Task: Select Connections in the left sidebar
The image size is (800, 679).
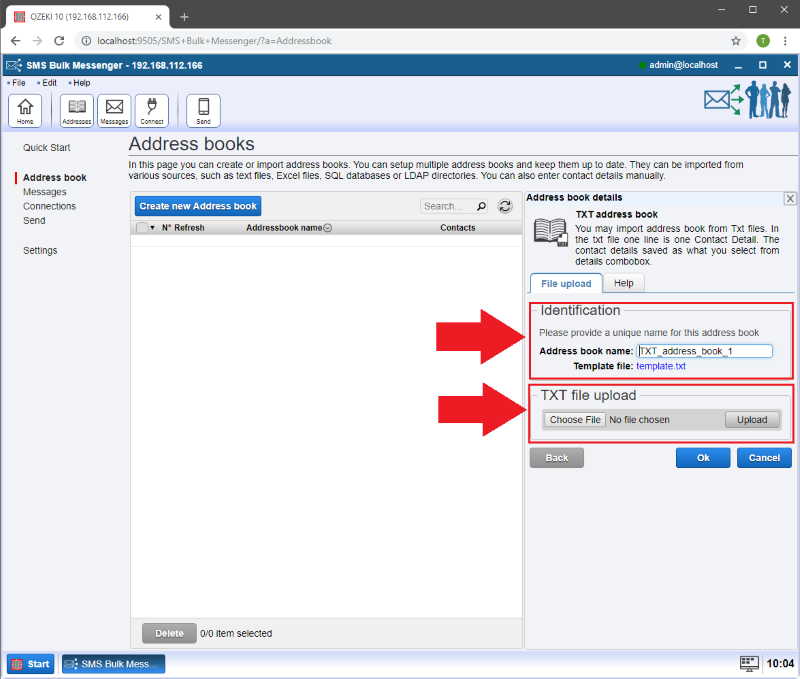Action: click(49, 206)
